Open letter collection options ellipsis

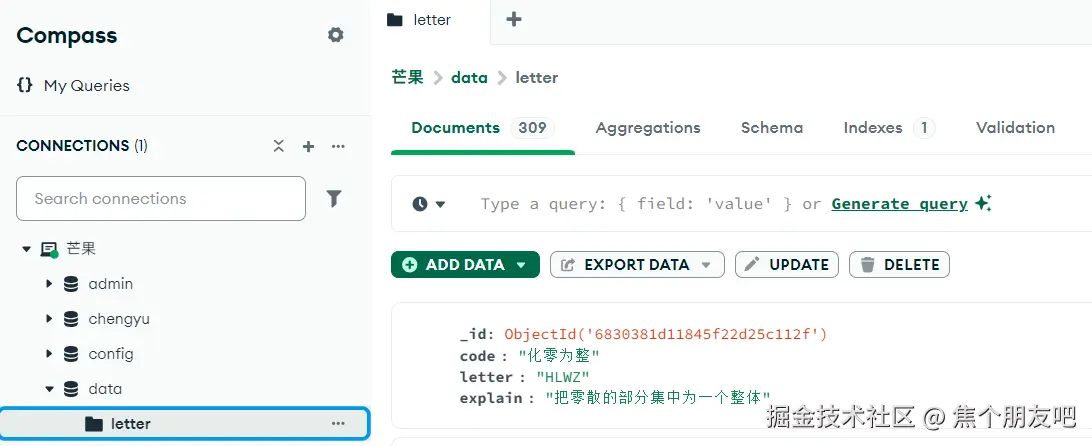[338, 424]
